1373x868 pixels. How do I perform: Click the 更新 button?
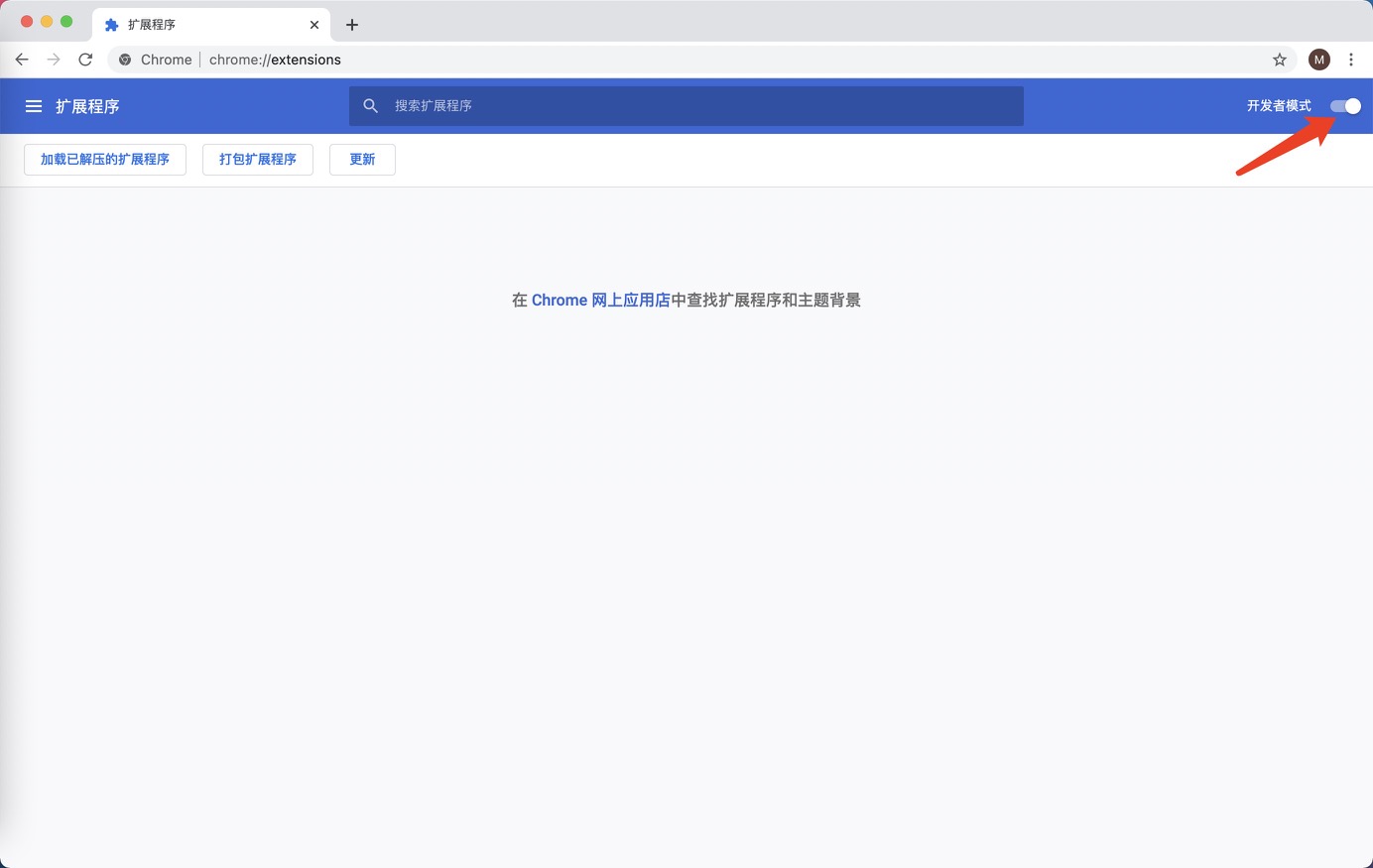[x=362, y=159]
